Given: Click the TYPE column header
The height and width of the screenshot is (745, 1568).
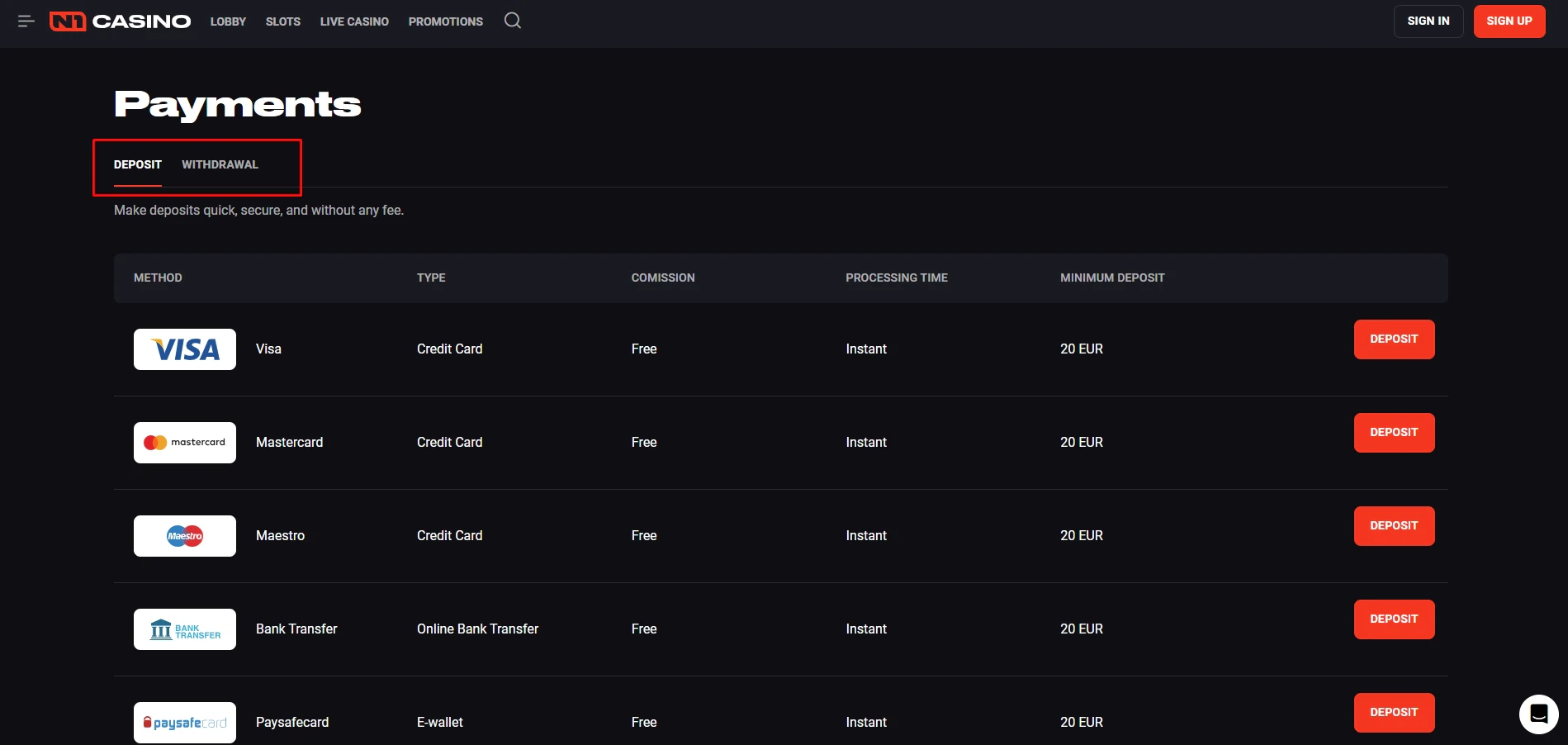Looking at the screenshot, I should 431,278.
